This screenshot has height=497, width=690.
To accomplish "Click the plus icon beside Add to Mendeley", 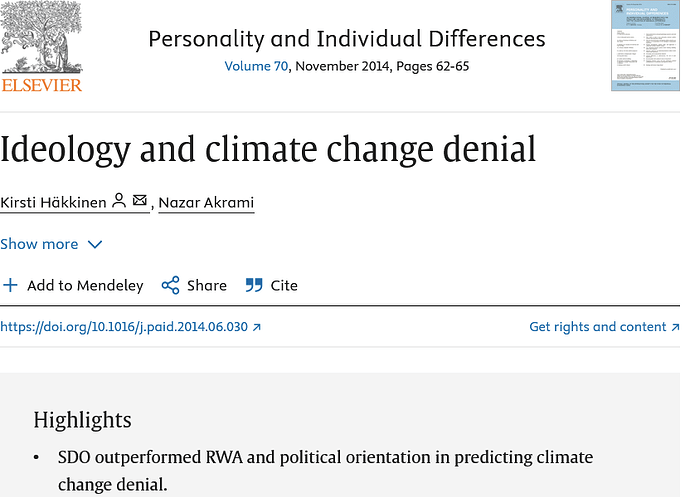I will tap(10, 285).
